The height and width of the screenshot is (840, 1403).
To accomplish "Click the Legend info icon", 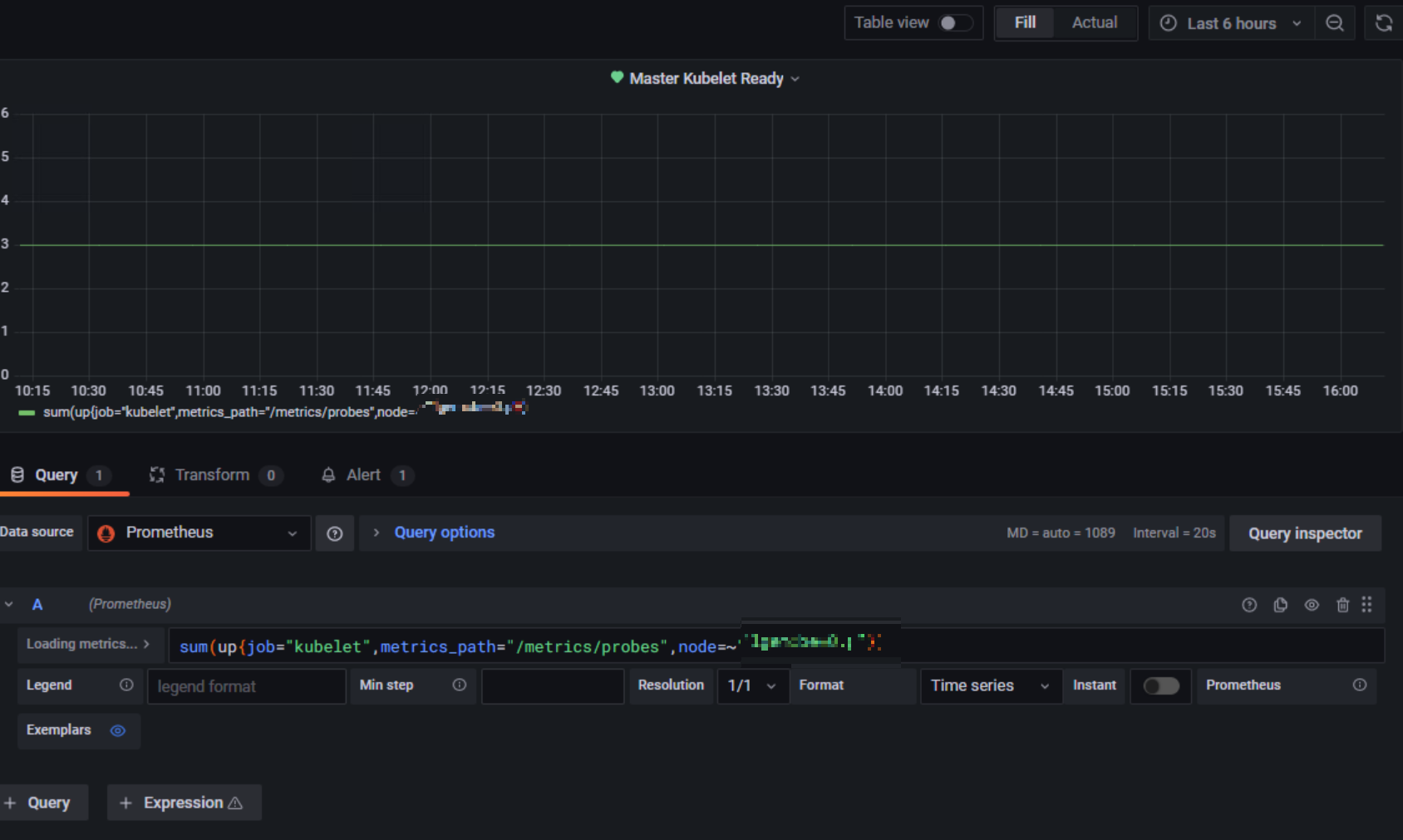I will (126, 685).
